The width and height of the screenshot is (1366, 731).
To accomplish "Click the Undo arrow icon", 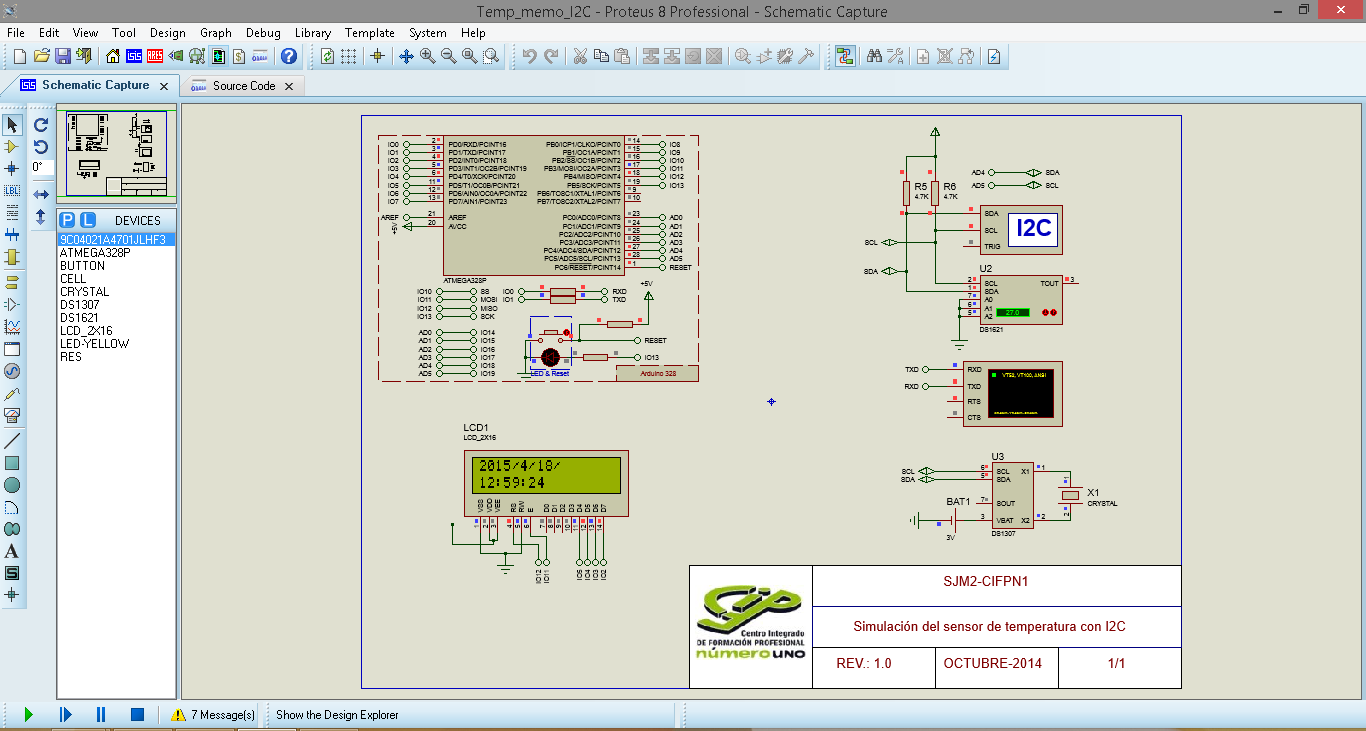I will [529, 56].
